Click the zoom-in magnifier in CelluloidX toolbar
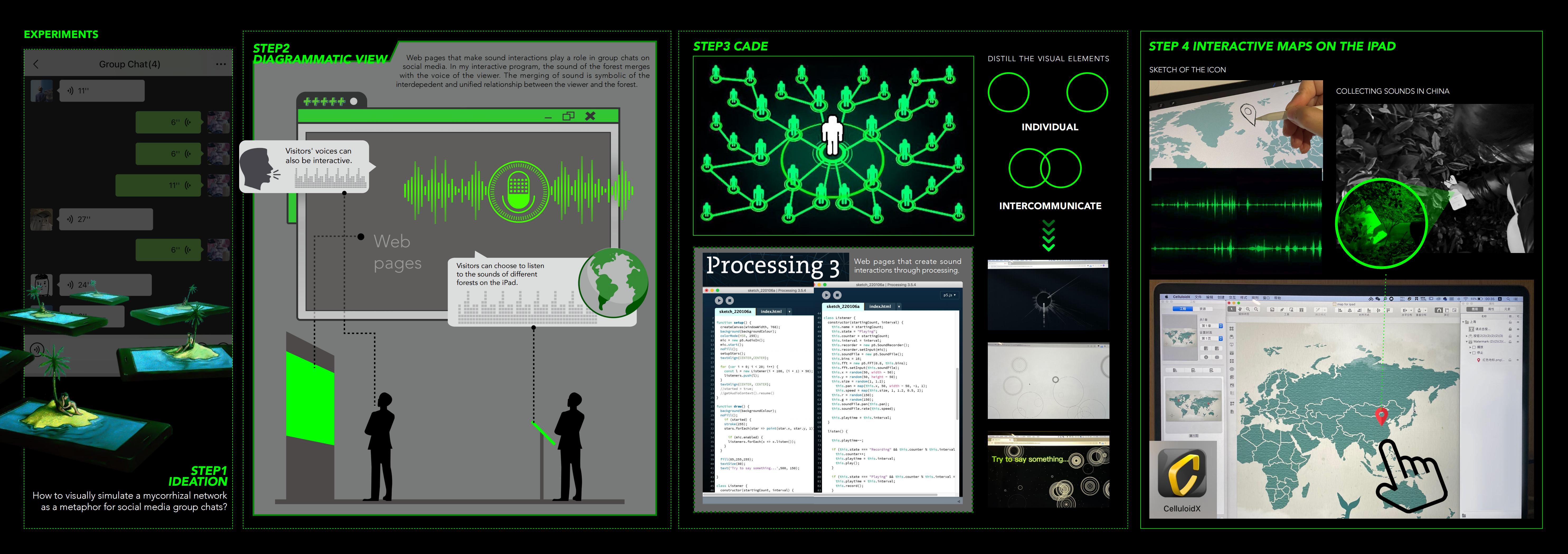 click(x=1248, y=309)
